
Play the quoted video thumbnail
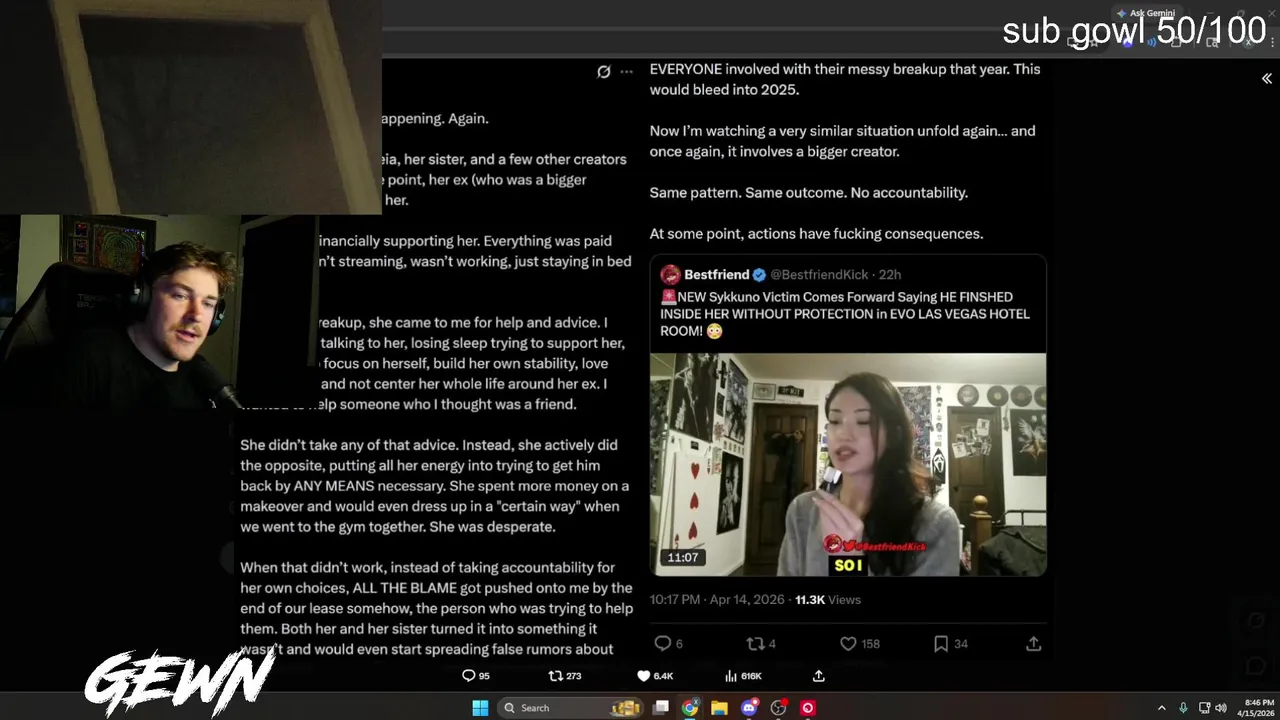pyautogui.click(x=848, y=464)
